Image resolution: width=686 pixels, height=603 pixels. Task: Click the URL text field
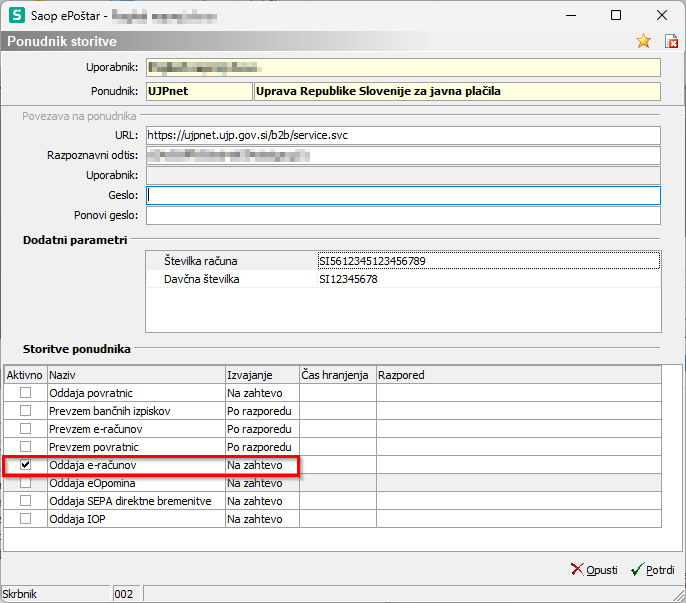[403, 135]
